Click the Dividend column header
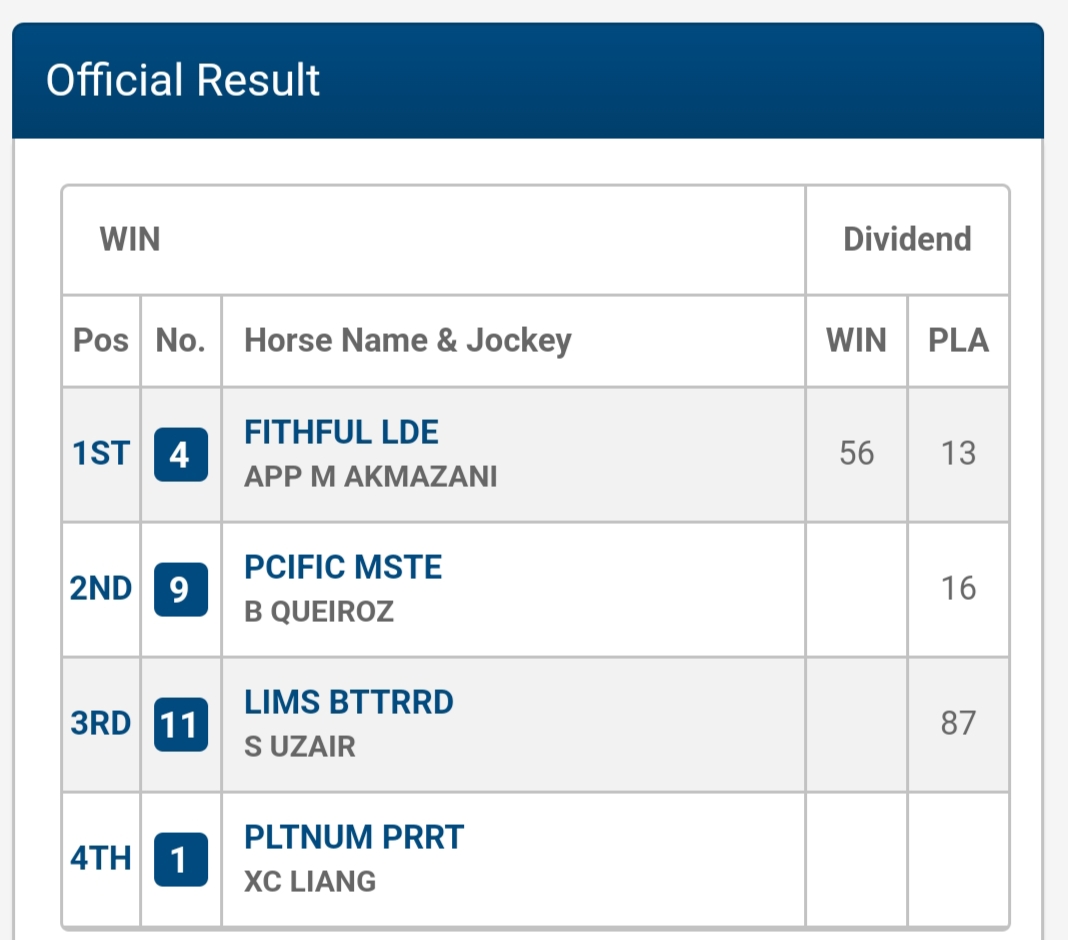The image size is (1068, 940). click(x=907, y=239)
